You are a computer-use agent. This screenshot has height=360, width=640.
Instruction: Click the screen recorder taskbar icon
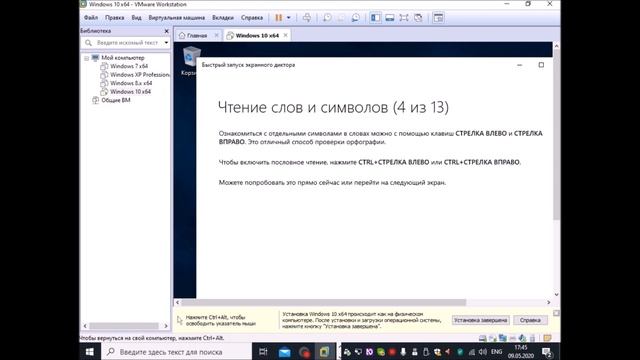point(304,352)
